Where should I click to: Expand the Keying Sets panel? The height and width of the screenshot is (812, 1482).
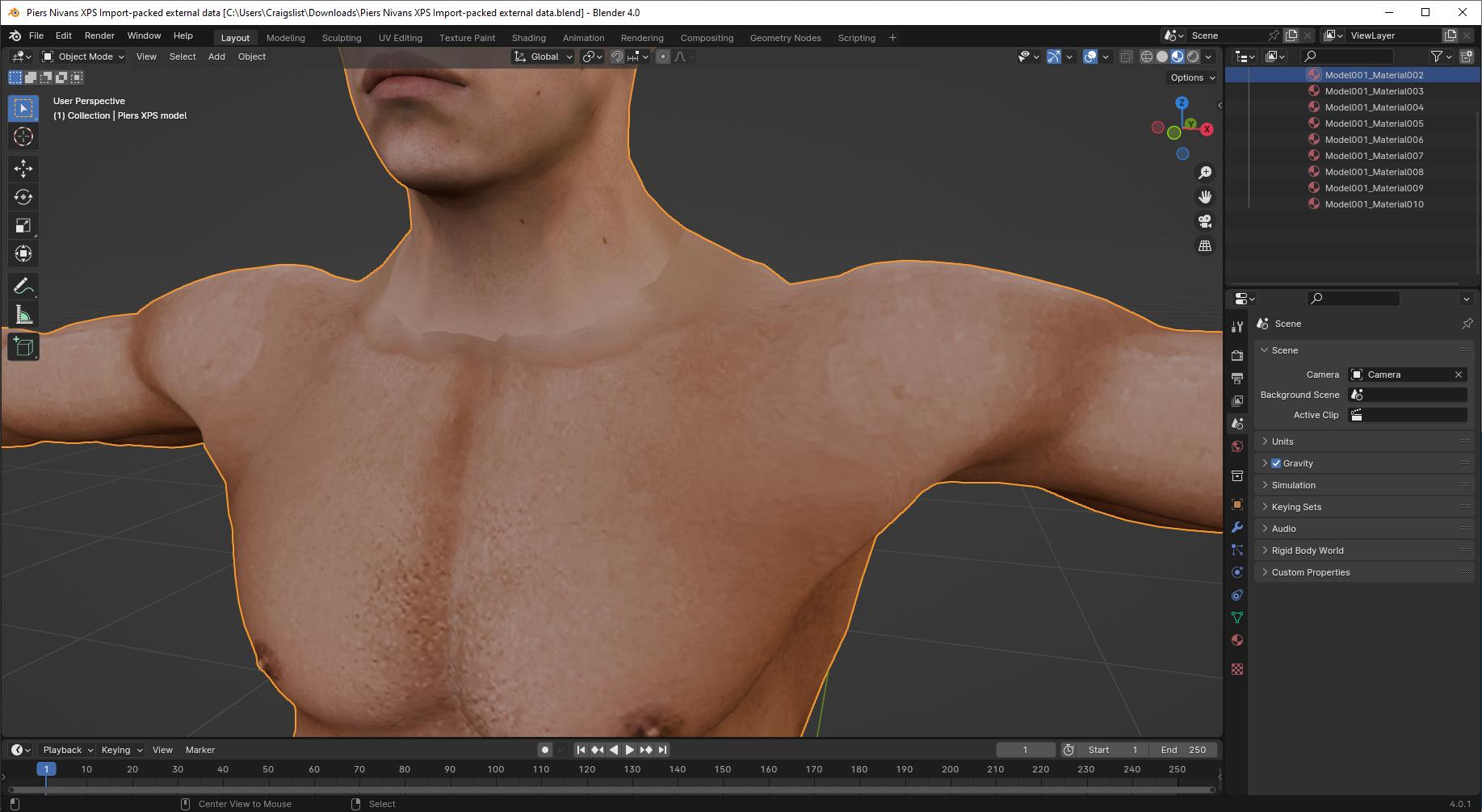(1364, 507)
